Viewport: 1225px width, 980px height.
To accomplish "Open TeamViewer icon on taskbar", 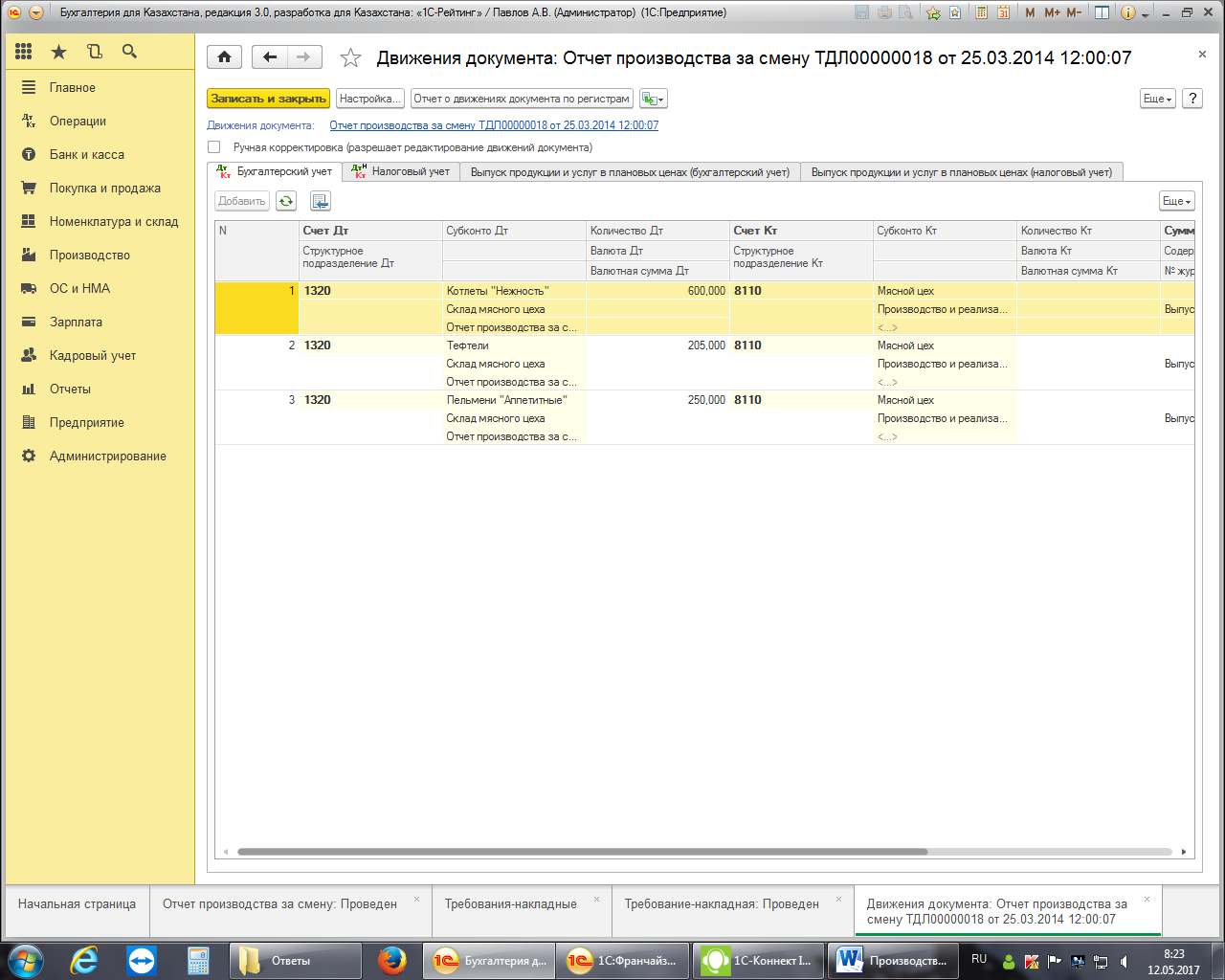I will [x=142, y=960].
